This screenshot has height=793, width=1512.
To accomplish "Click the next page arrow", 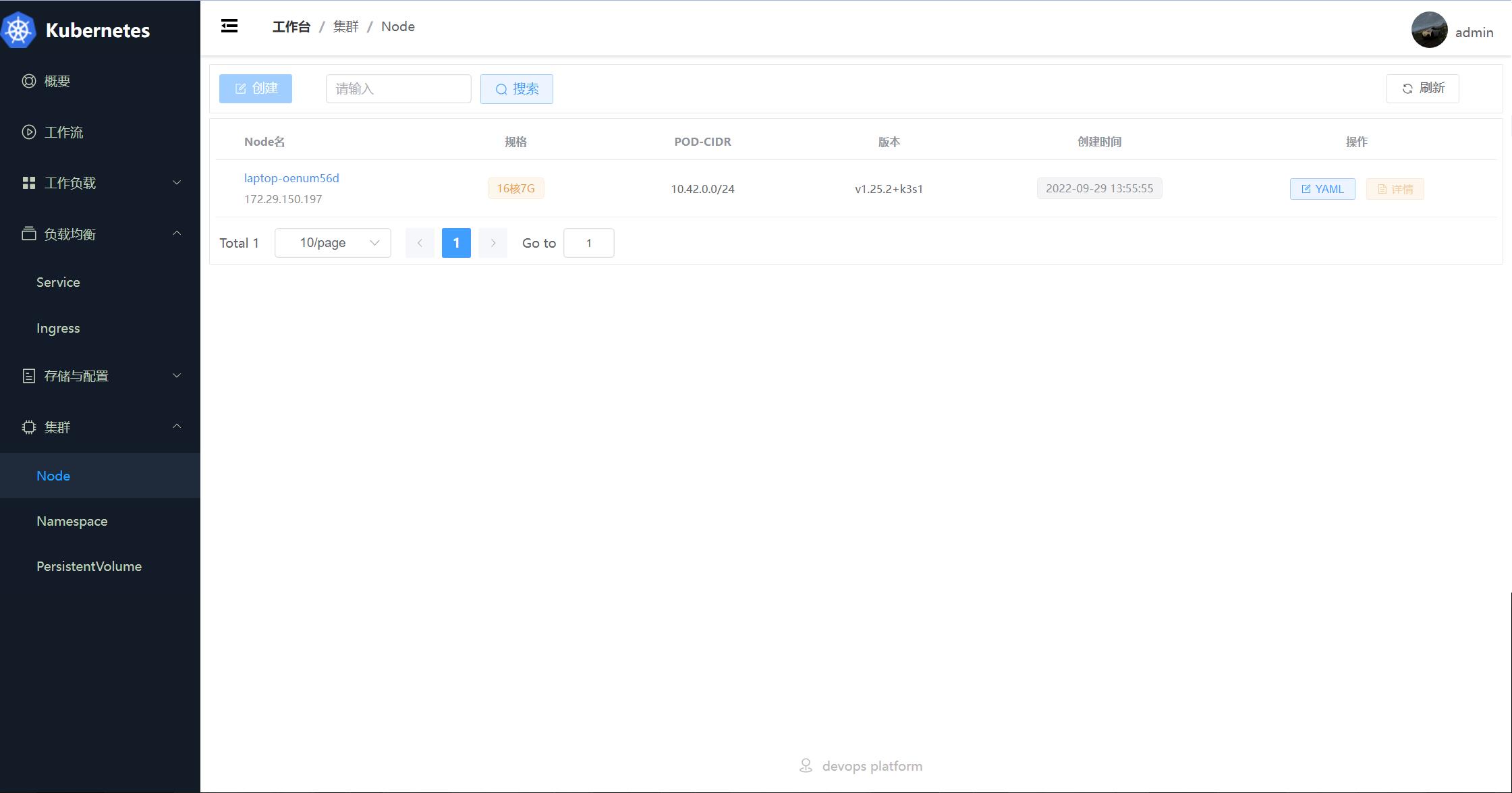I will pyautogui.click(x=493, y=243).
